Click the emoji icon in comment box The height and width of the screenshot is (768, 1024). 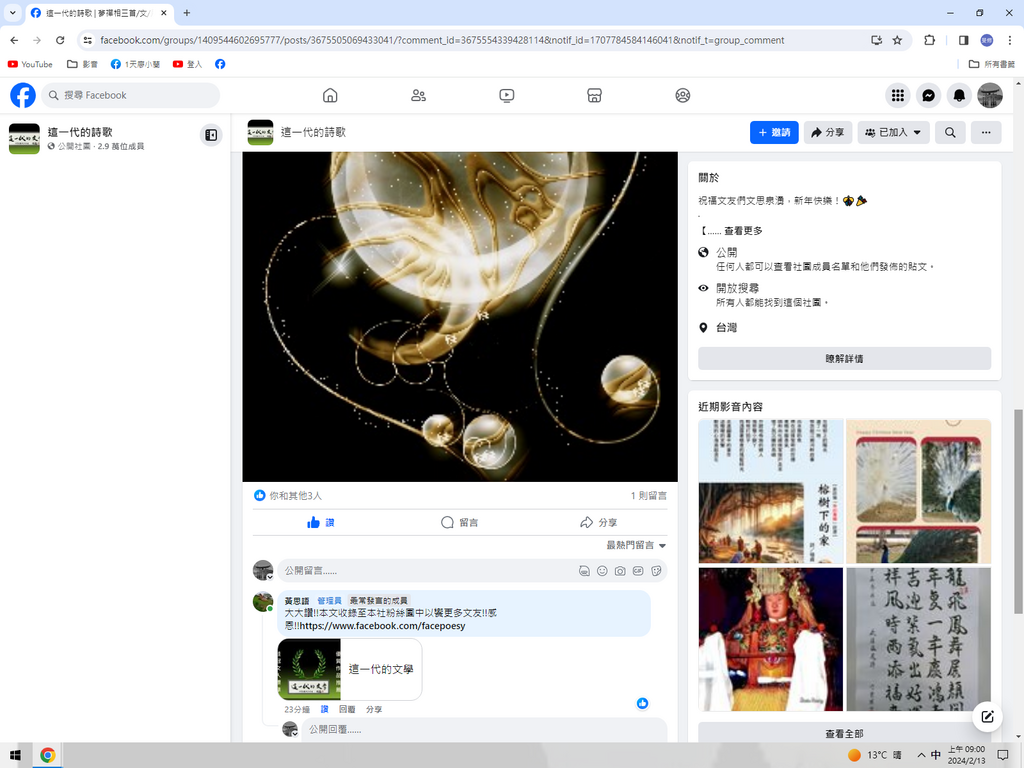coord(602,571)
